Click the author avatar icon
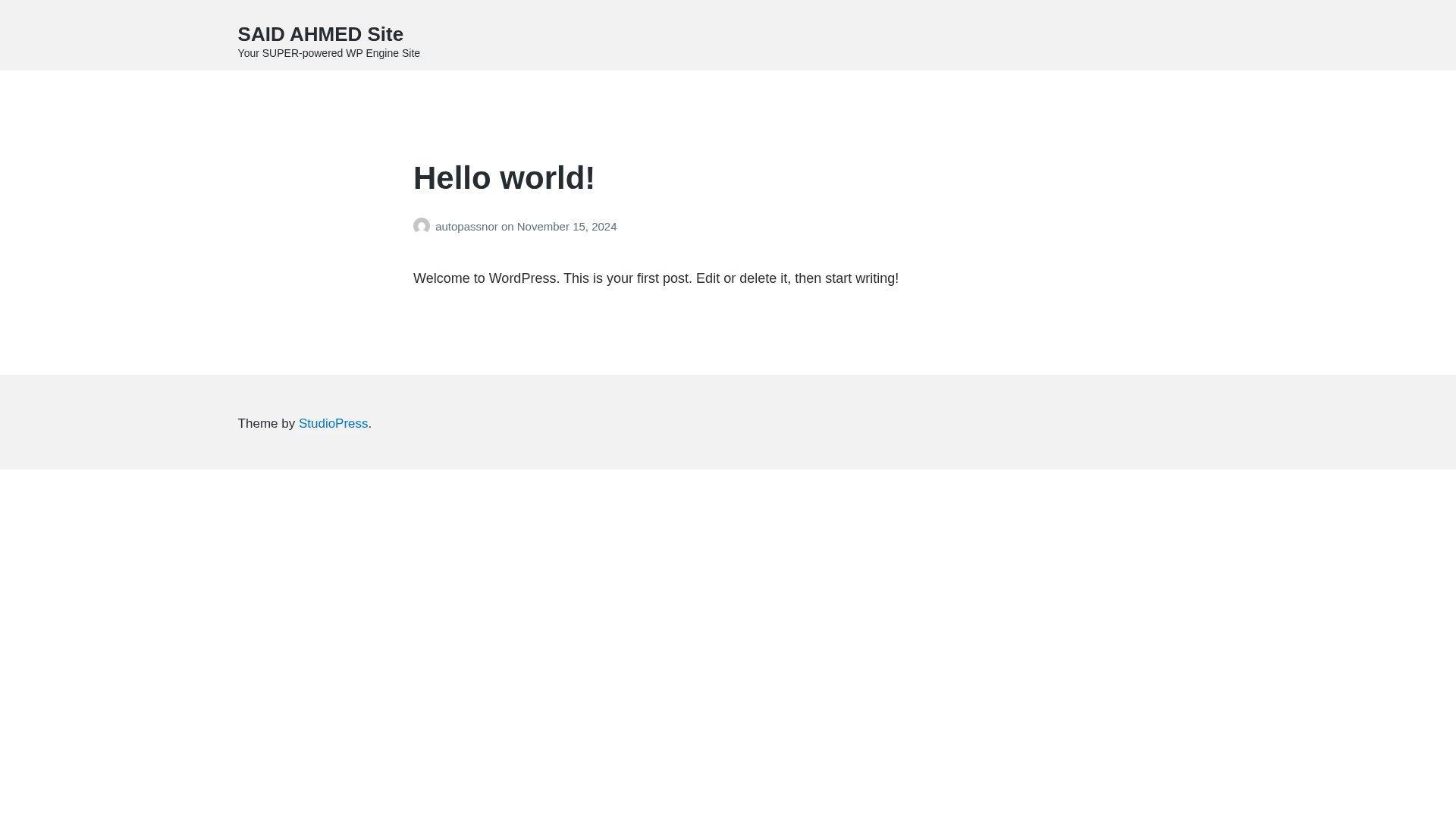Viewport: 1456px width, 819px height. (422, 226)
